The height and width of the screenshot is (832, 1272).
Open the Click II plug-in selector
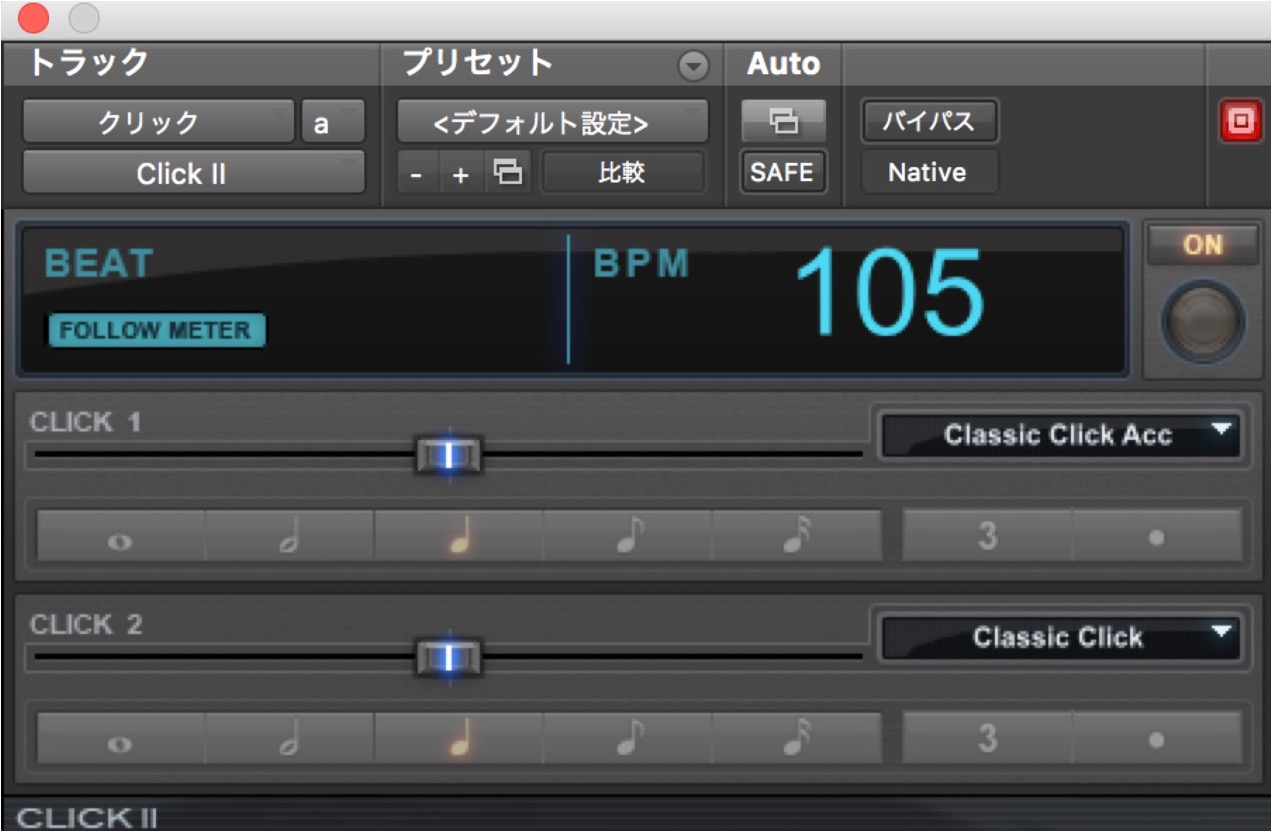[x=193, y=173]
